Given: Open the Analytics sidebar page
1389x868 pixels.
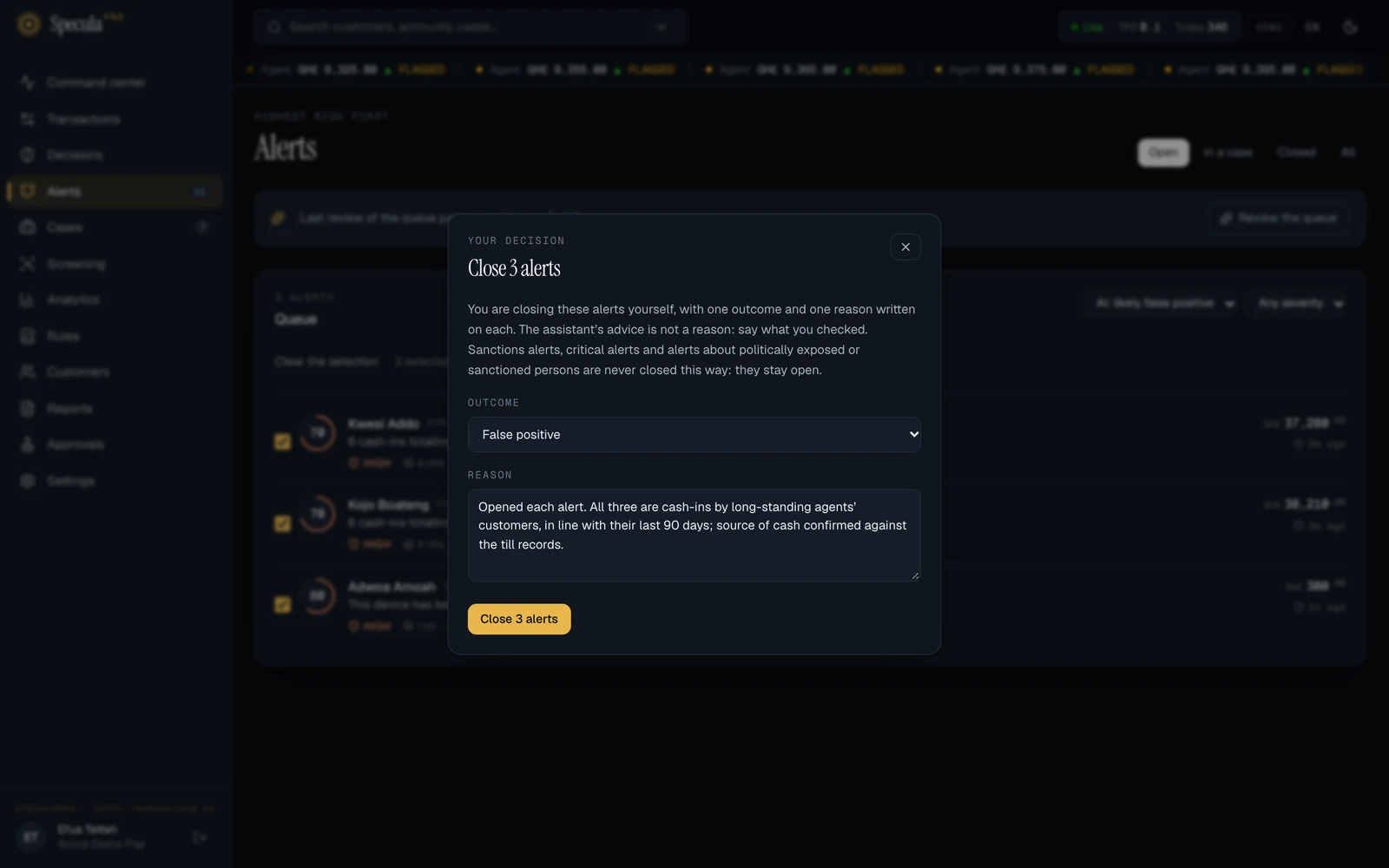Looking at the screenshot, I should [115, 299].
